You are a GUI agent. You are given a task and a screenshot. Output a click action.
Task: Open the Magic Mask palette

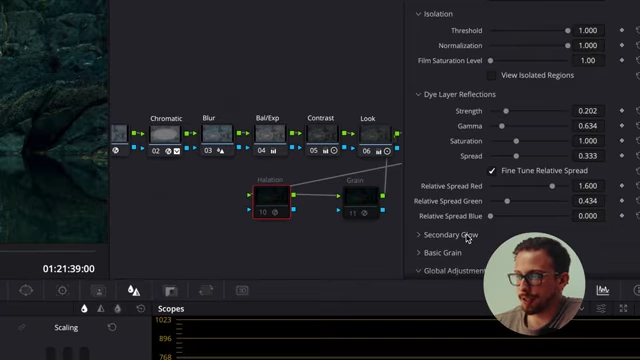coord(98,291)
